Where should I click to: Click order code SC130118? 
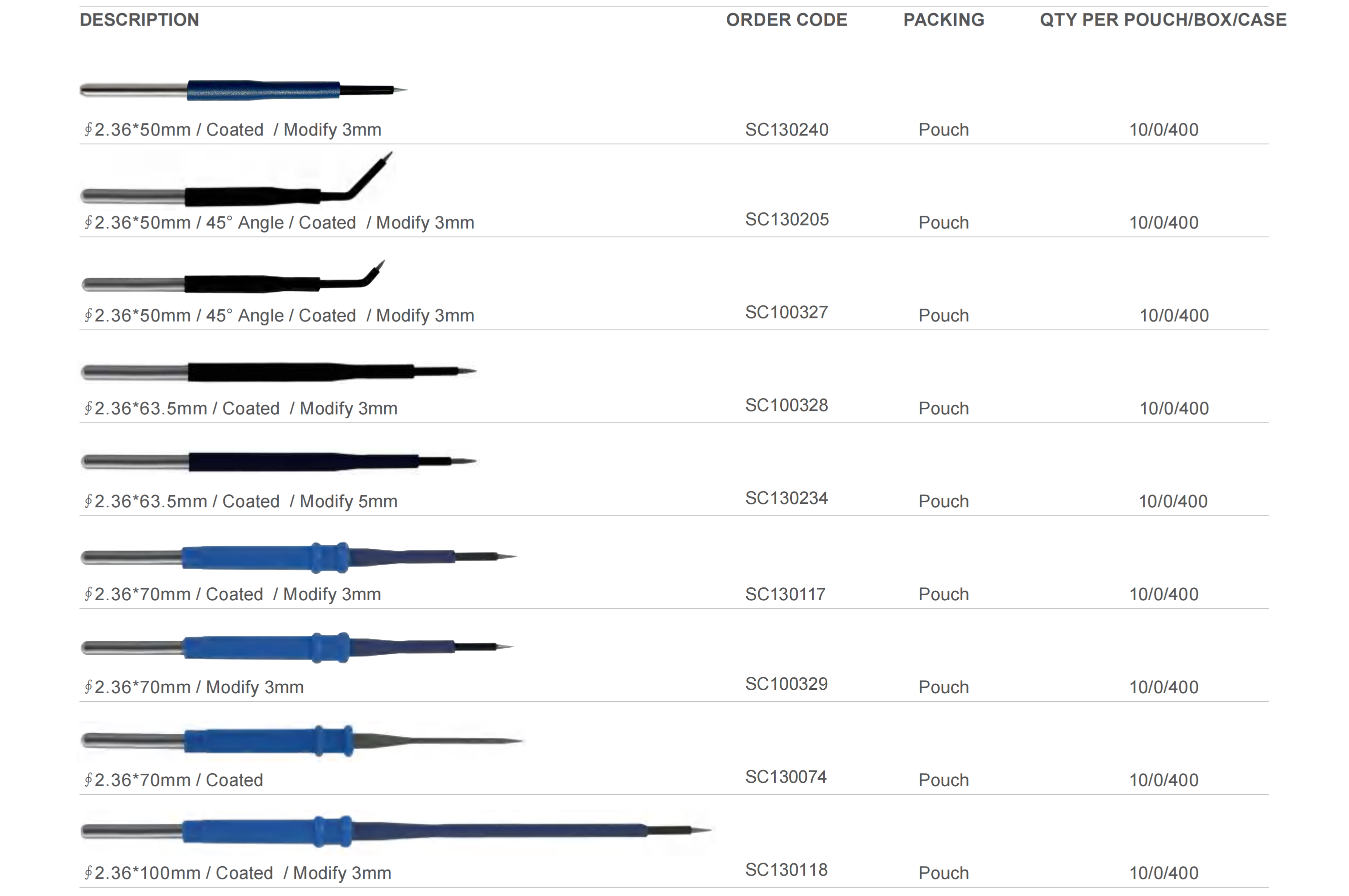coord(786,870)
